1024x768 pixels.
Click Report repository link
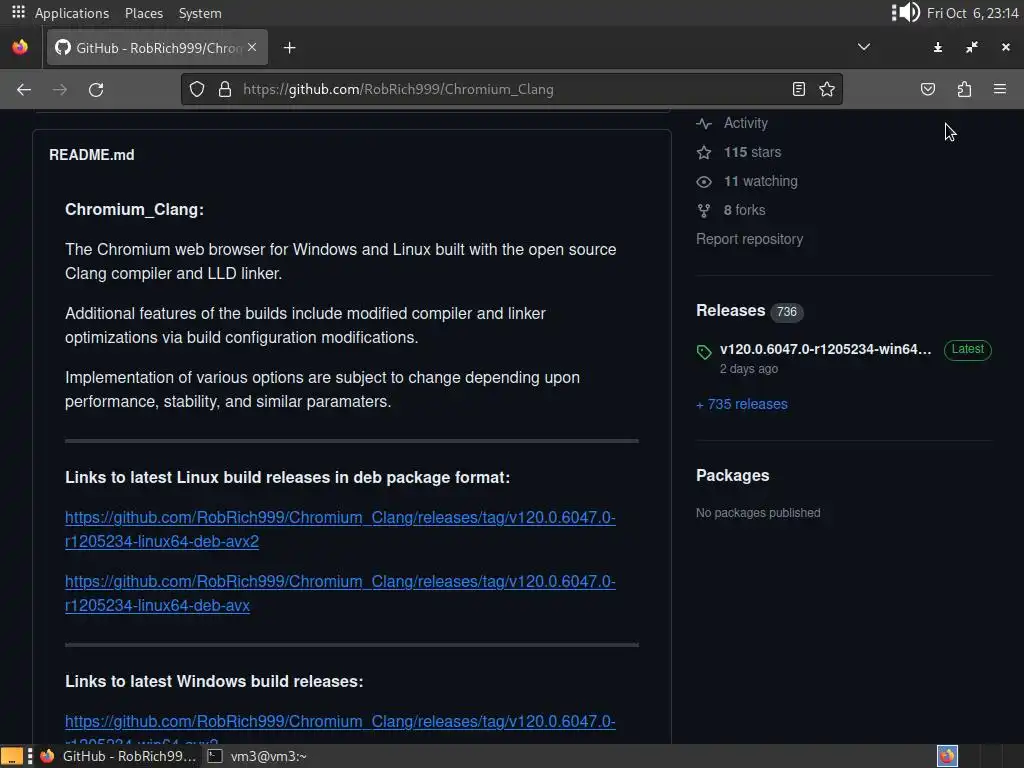tap(749, 239)
